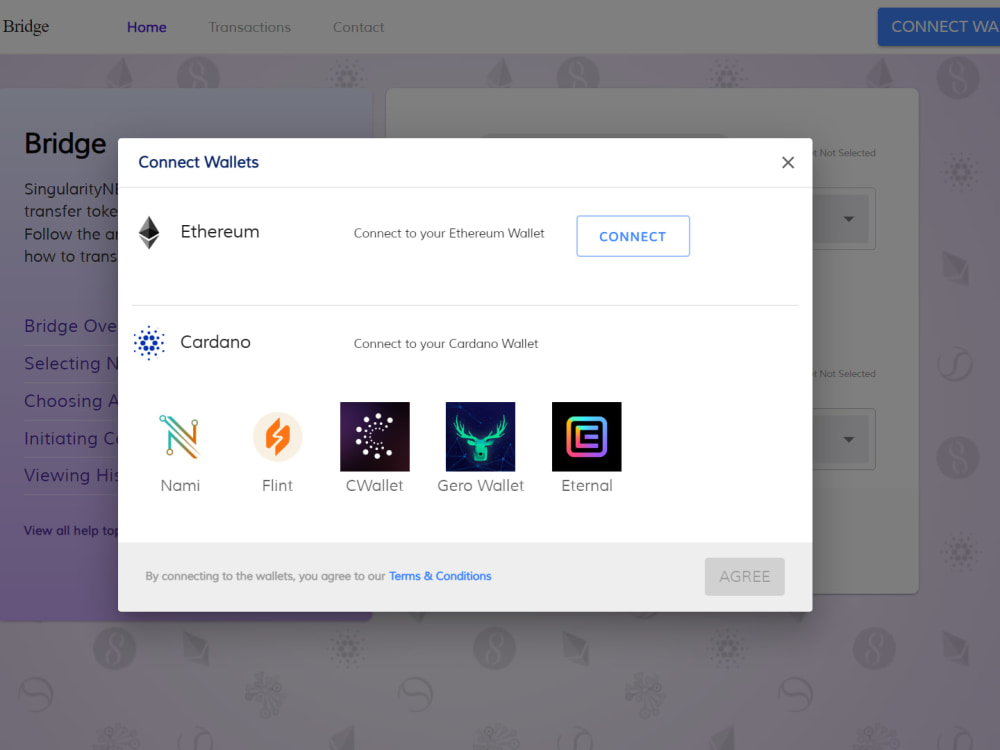The image size is (1000, 750).
Task: Open the Selecting help topic
Action: [x=71, y=364]
